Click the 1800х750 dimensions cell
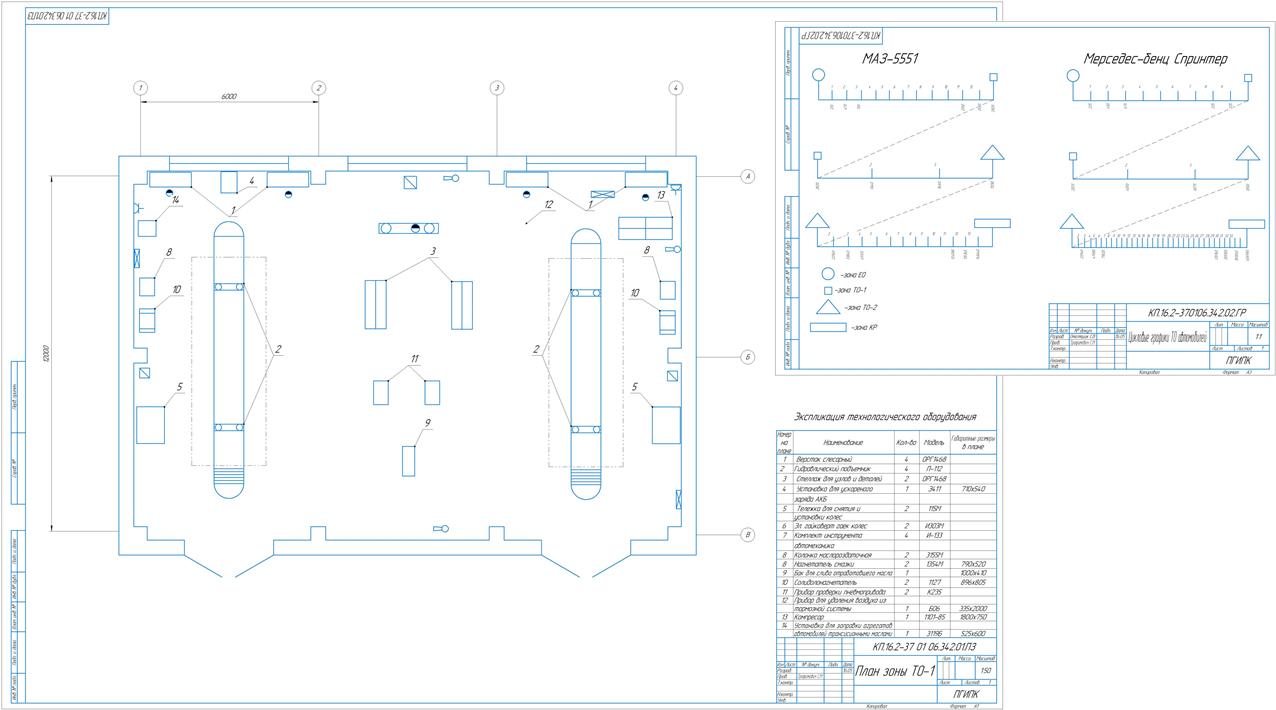Image resolution: width=1276 pixels, height=710 pixels. [x=973, y=617]
